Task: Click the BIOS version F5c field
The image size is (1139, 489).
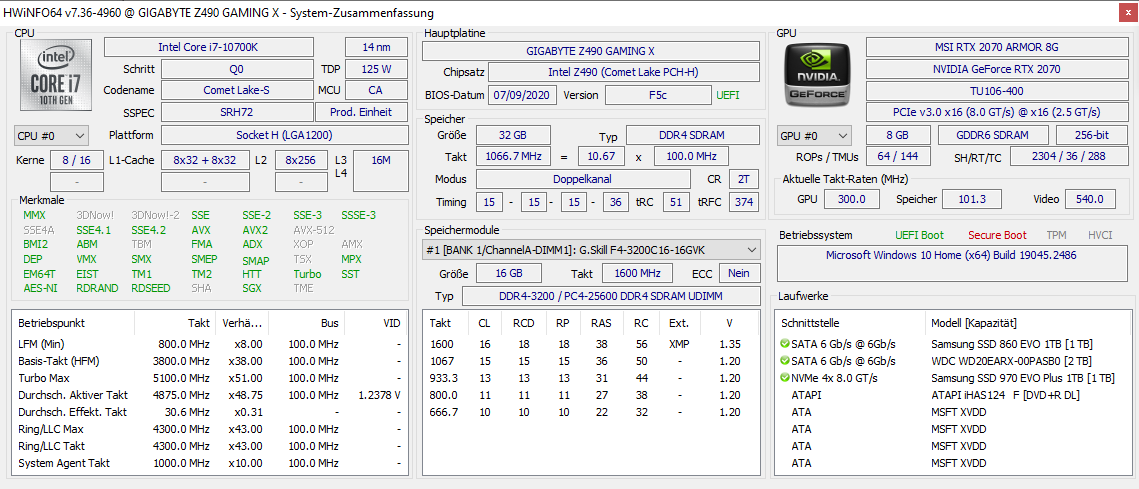Action: (x=658, y=95)
